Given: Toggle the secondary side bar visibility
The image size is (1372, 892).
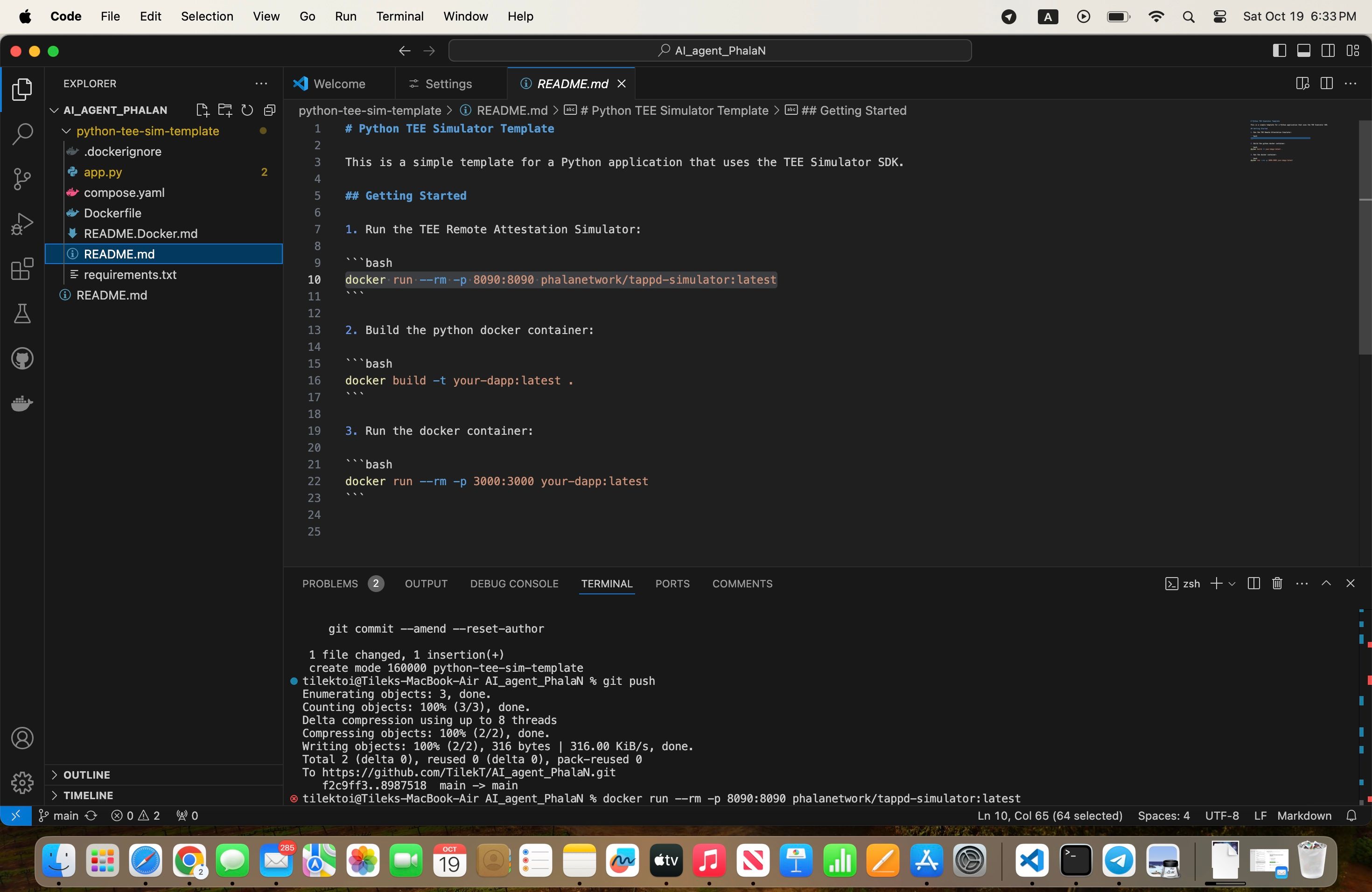Looking at the screenshot, I should [x=1328, y=51].
